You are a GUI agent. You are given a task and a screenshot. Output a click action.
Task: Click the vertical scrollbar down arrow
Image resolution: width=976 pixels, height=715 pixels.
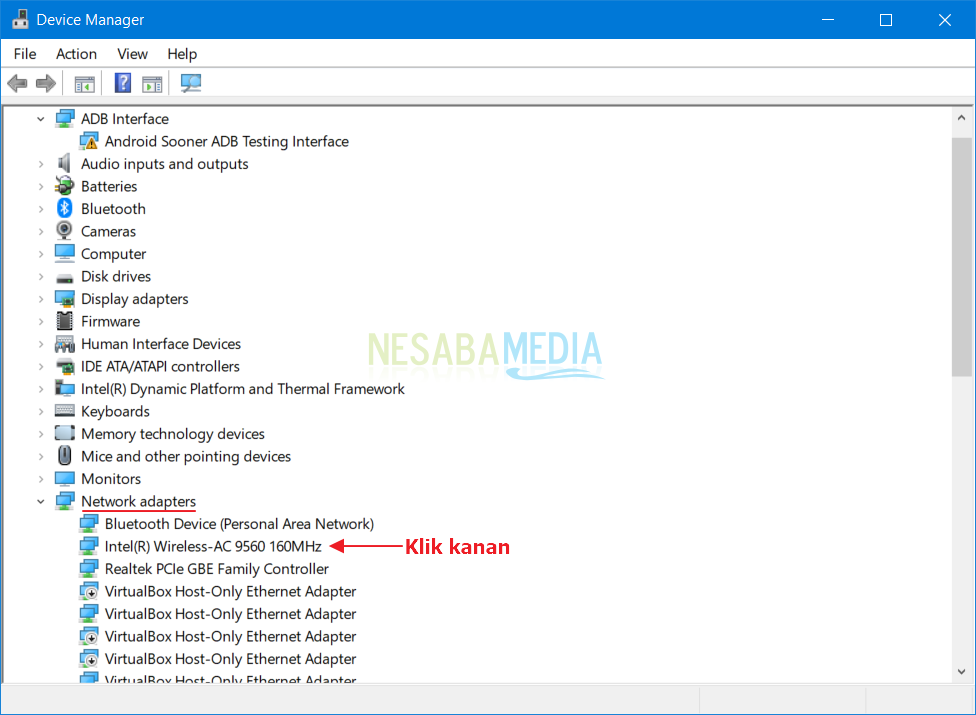[961, 672]
